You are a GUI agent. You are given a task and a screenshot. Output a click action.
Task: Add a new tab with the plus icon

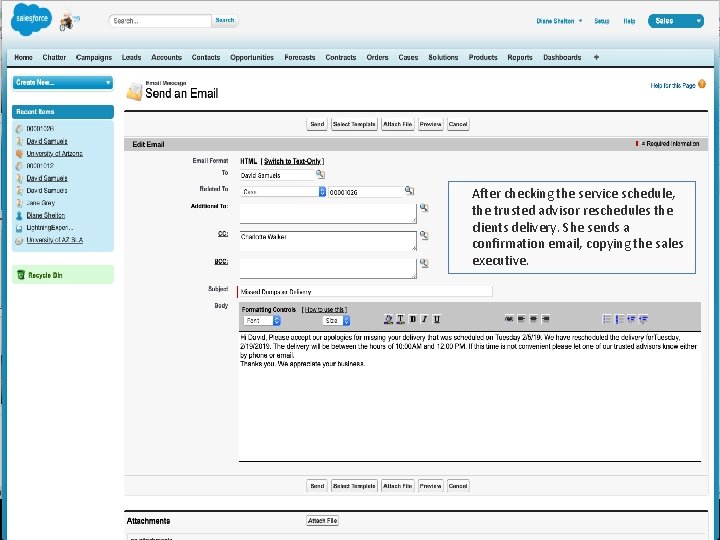596,57
